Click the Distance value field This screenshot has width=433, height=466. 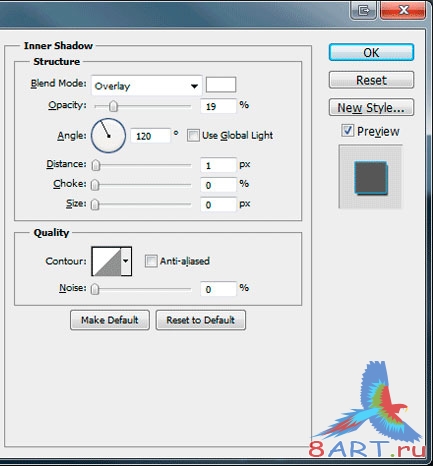coord(218,165)
